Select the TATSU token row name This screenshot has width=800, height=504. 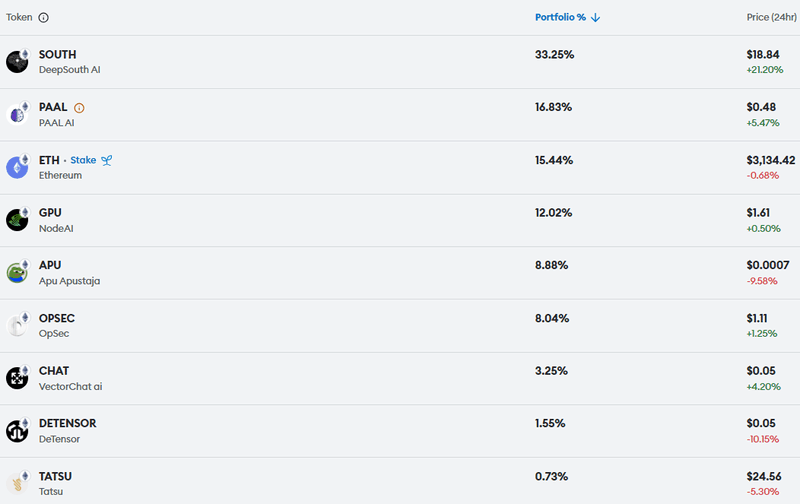tap(55, 476)
